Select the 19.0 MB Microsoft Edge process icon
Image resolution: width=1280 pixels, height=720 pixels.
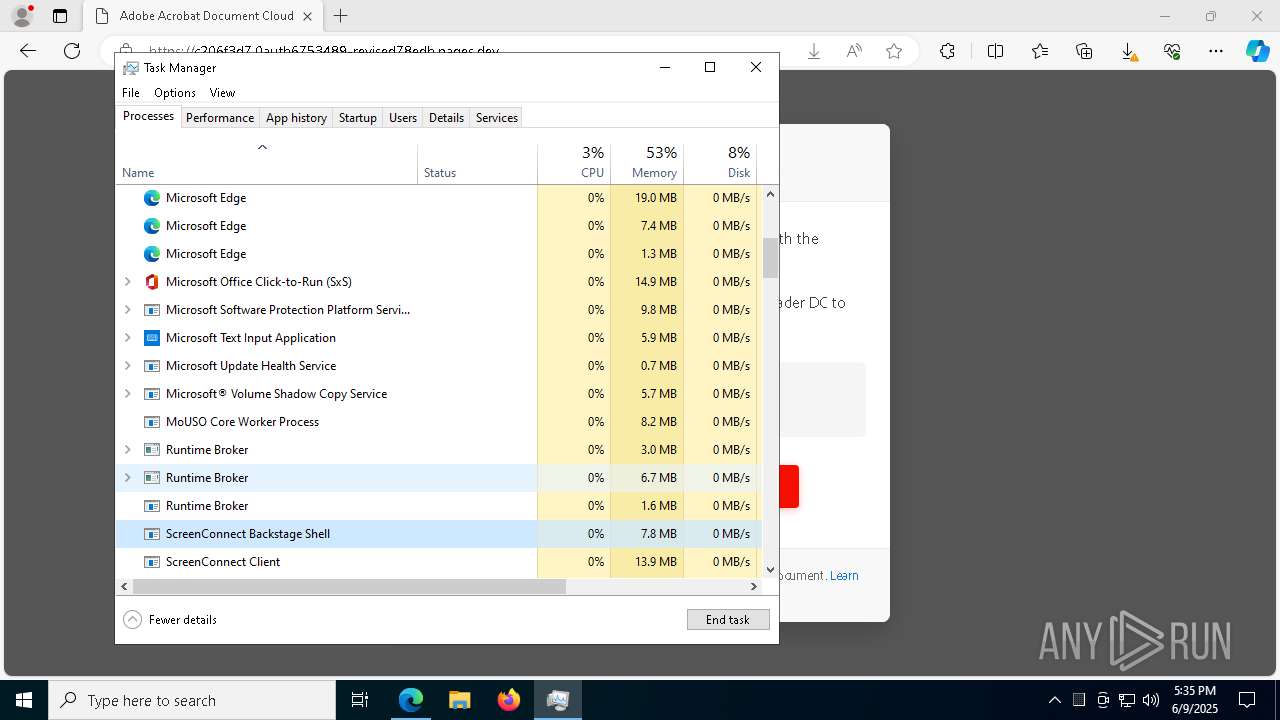[x=152, y=198]
